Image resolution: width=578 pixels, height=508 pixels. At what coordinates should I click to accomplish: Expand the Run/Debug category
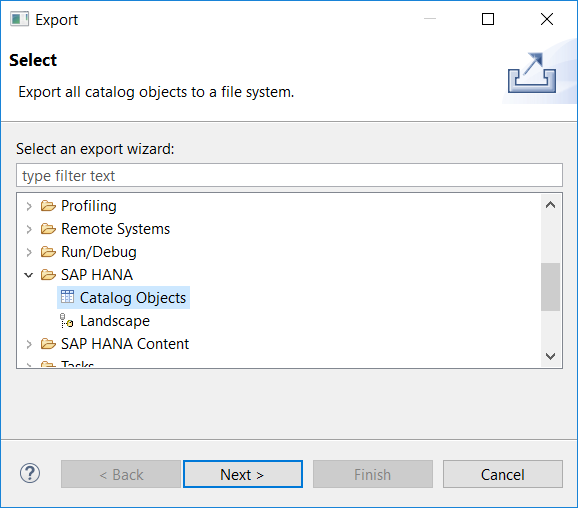pyautogui.click(x=29, y=252)
